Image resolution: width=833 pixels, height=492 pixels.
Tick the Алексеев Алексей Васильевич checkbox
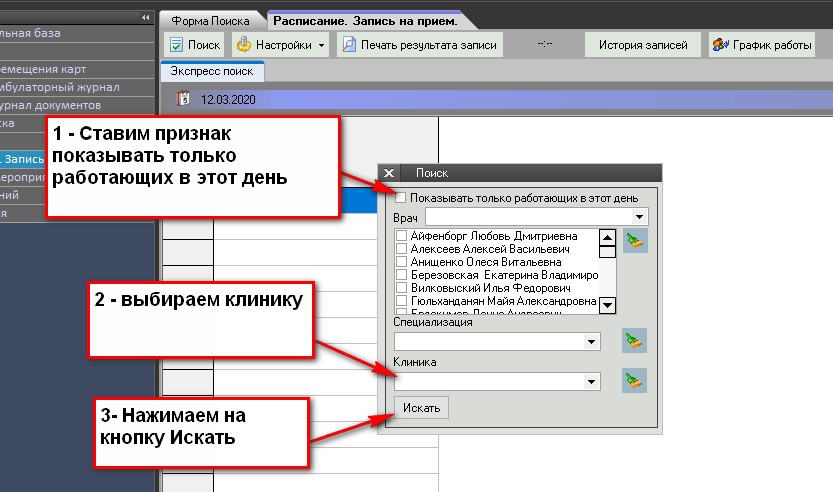pos(402,250)
